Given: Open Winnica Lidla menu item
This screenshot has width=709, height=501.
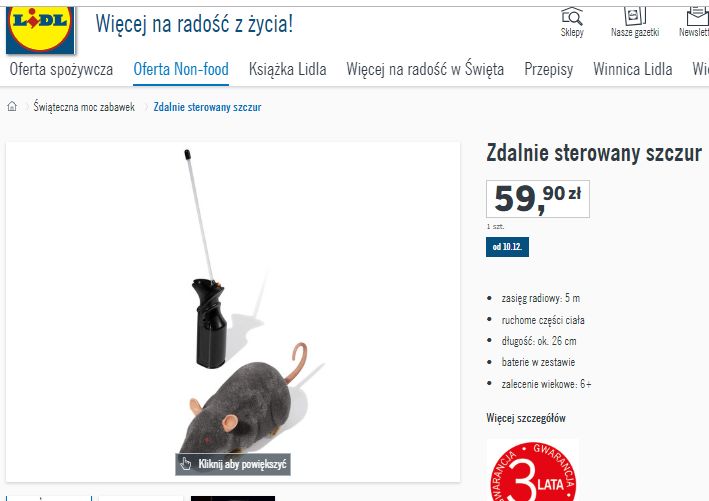Looking at the screenshot, I should coord(633,69).
